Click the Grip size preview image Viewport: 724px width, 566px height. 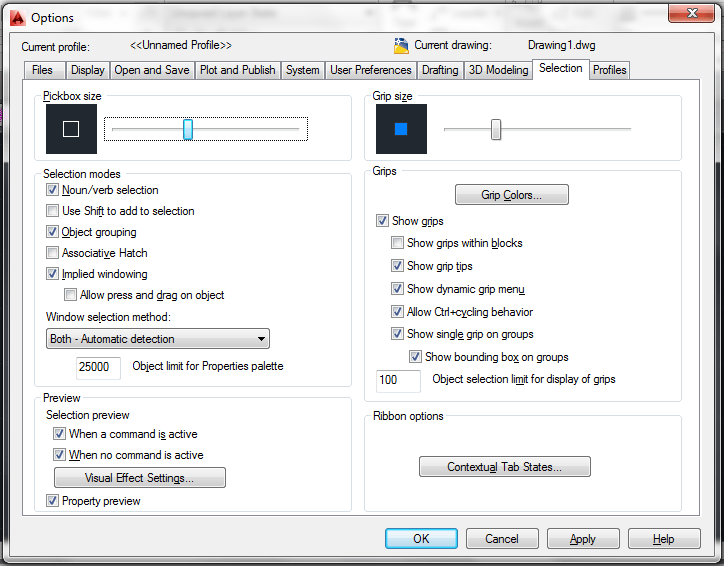click(x=401, y=129)
